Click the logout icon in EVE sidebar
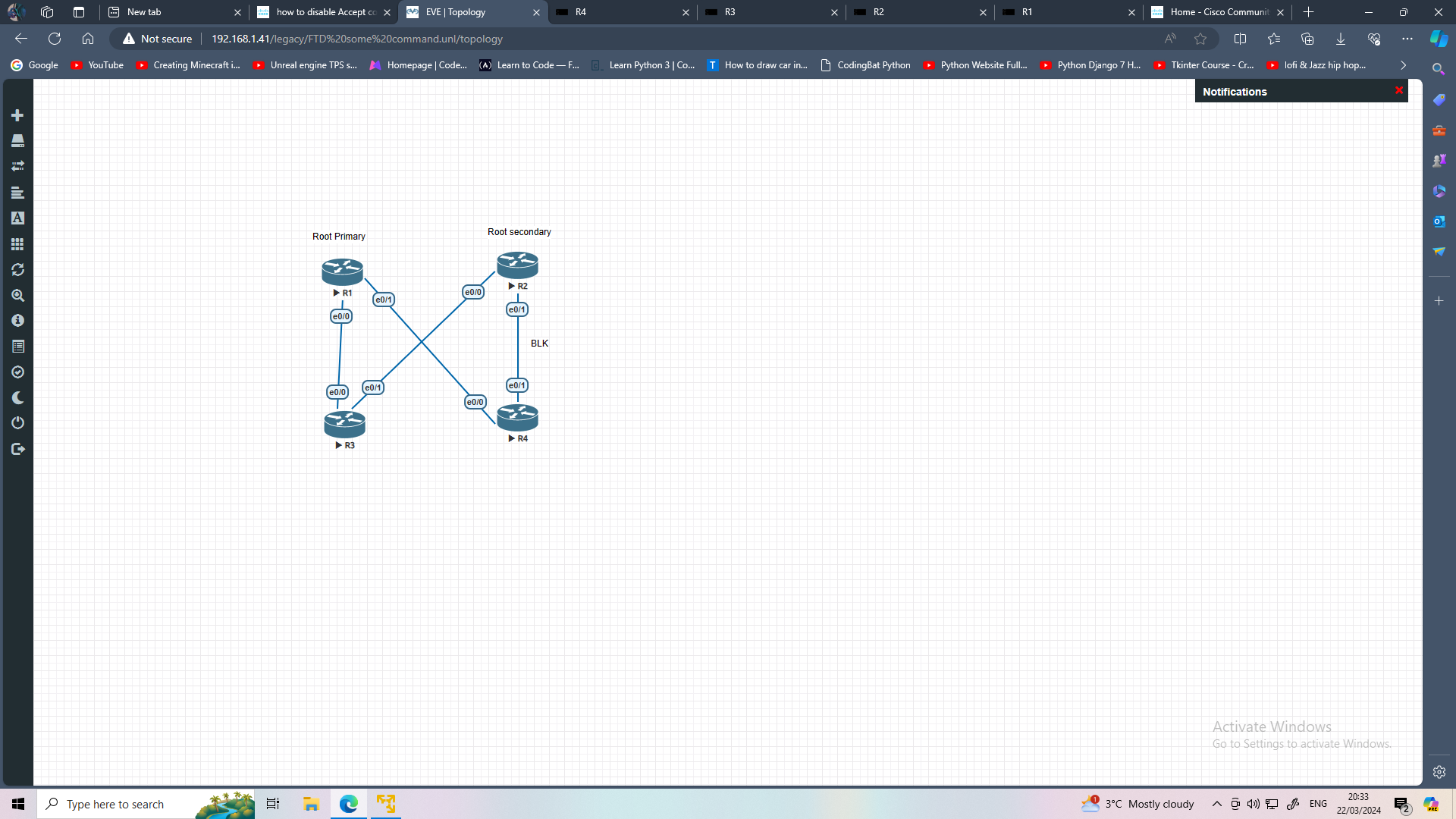This screenshot has height=819, width=1456. pyautogui.click(x=17, y=448)
